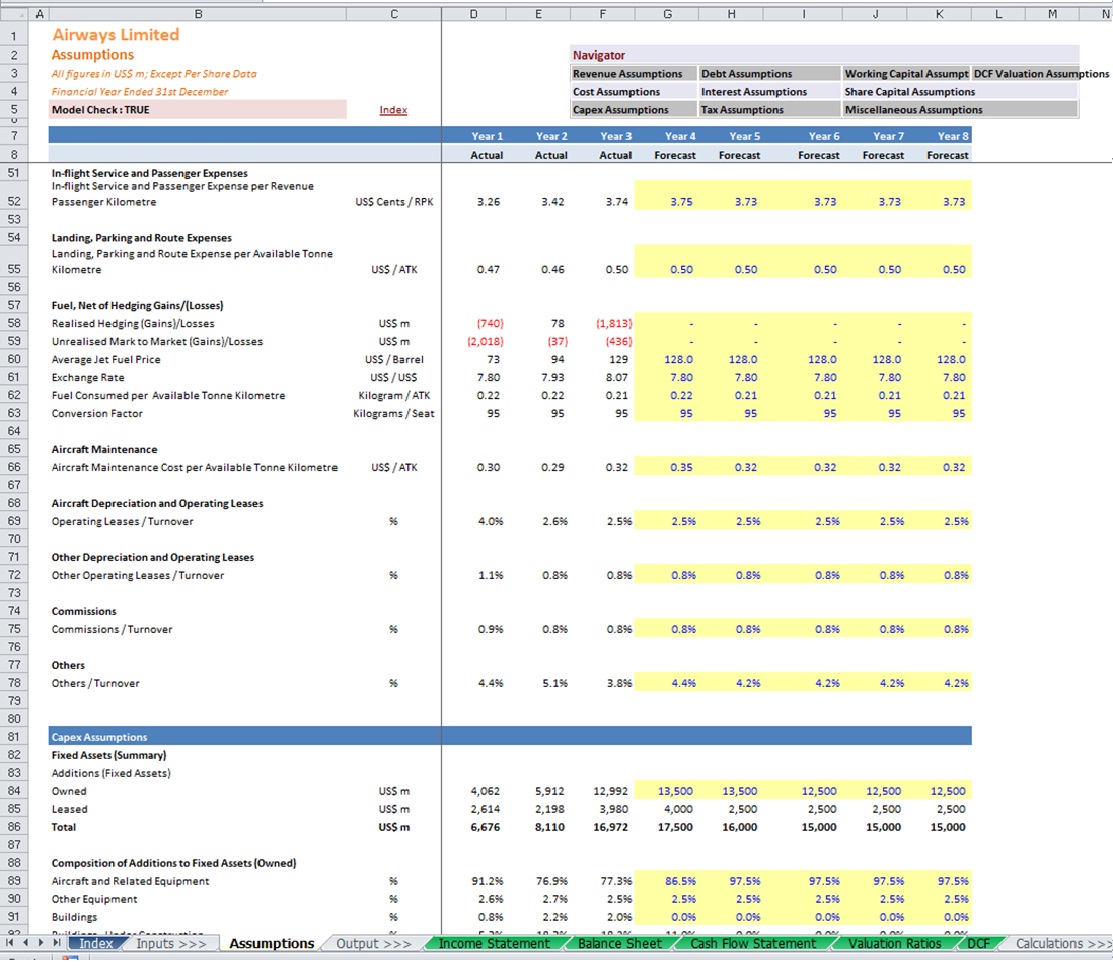Screen dimensions: 1113x969
Task: Select the Kilograms / Seat unit cell
Action: [x=394, y=413]
